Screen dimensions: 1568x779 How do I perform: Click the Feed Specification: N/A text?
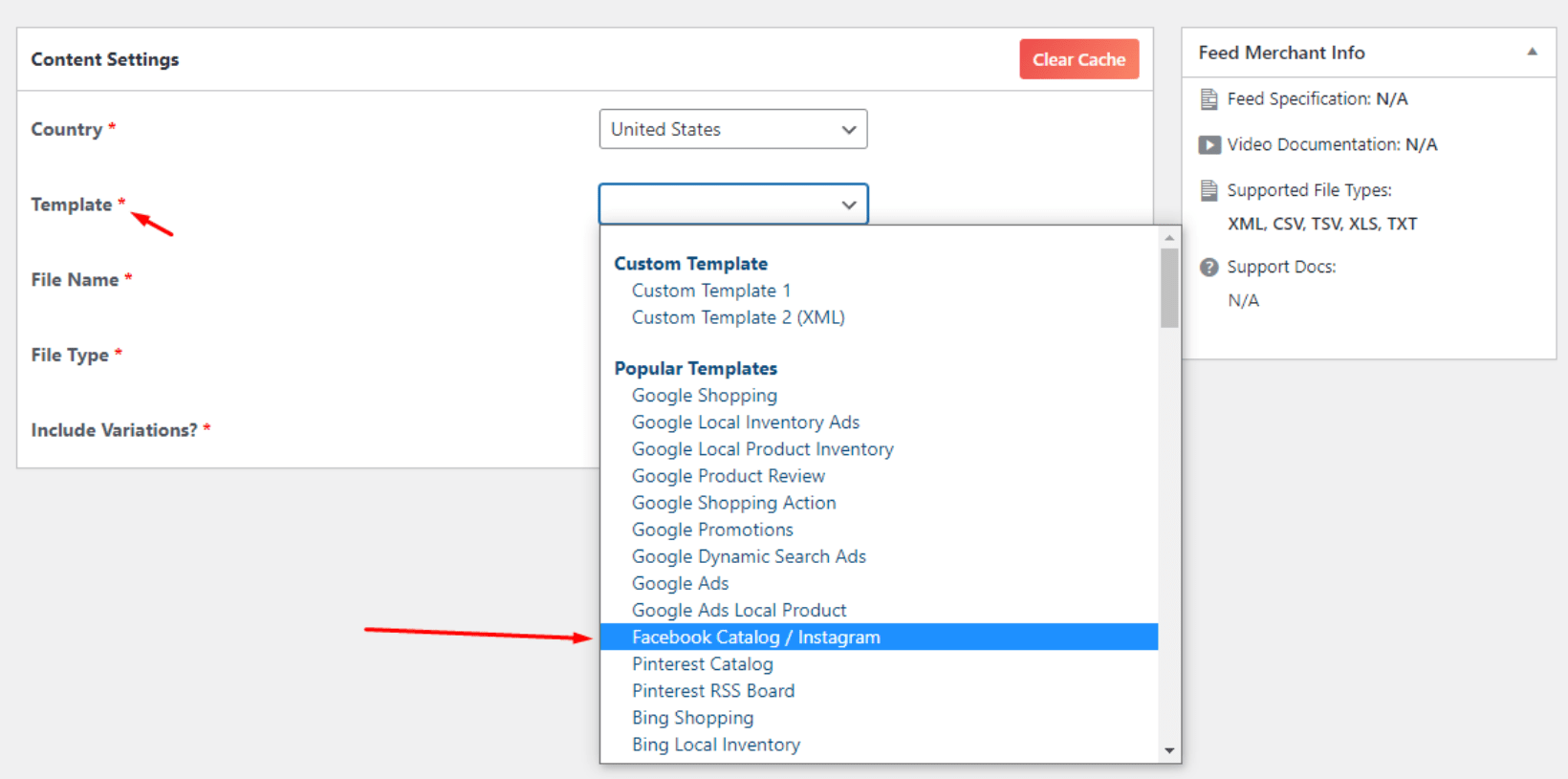pos(1318,98)
